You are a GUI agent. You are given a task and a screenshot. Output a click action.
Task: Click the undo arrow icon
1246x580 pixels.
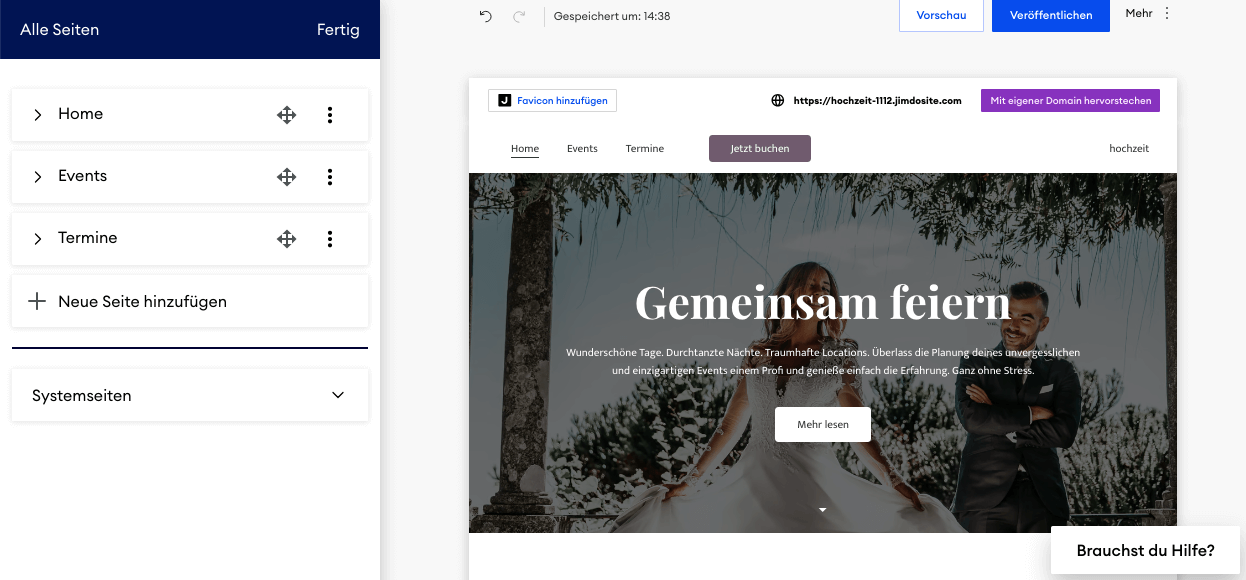pos(486,16)
